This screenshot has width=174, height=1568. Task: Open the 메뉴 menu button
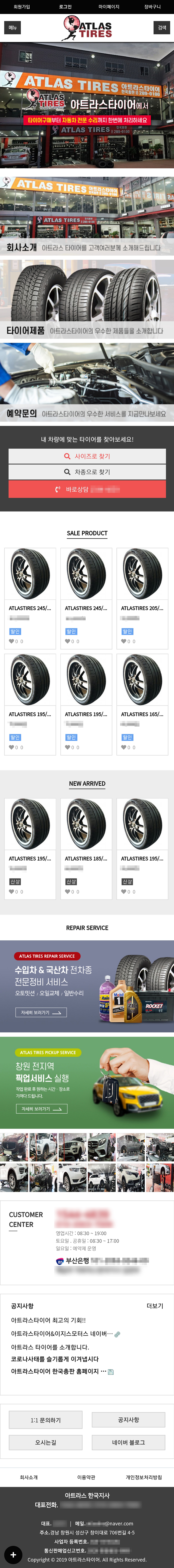(x=13, y=28)
